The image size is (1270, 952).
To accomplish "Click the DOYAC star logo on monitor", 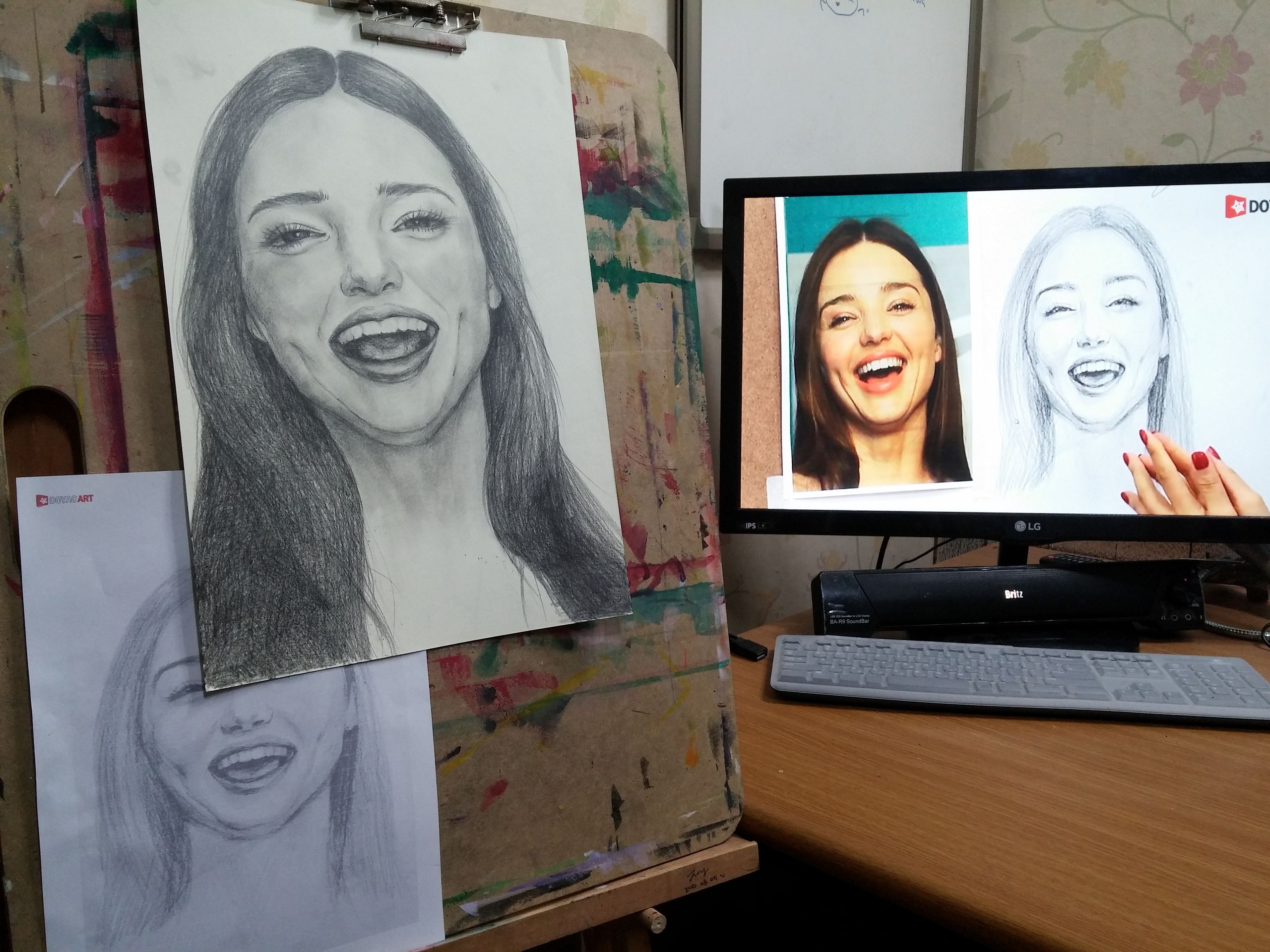I will [x=1236, y=206].
